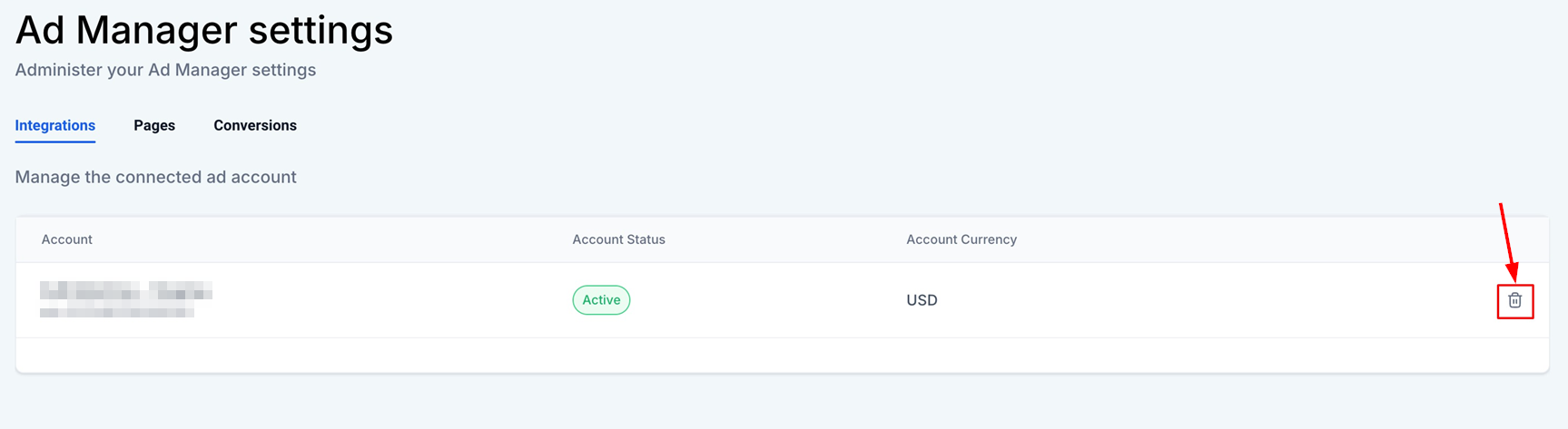Click the Account column header
This screenshot has height=429, width=1568.
[67, 239]
